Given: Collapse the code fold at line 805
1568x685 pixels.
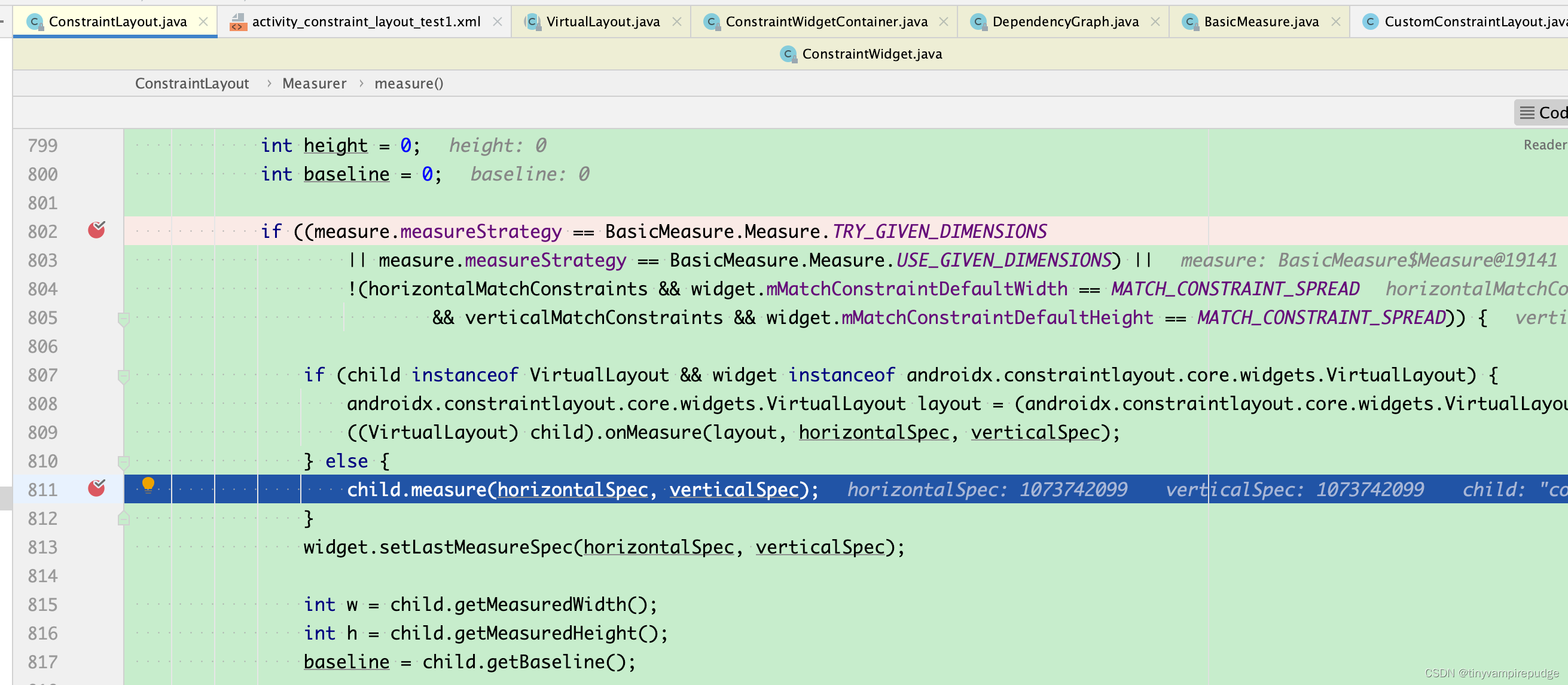Looking at the screenshot, I should (124, 318).
